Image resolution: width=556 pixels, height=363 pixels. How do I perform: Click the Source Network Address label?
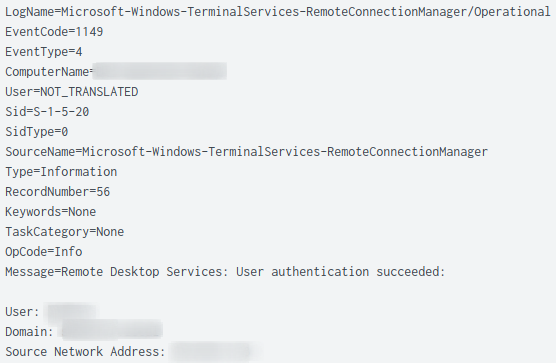pos(85,352)
